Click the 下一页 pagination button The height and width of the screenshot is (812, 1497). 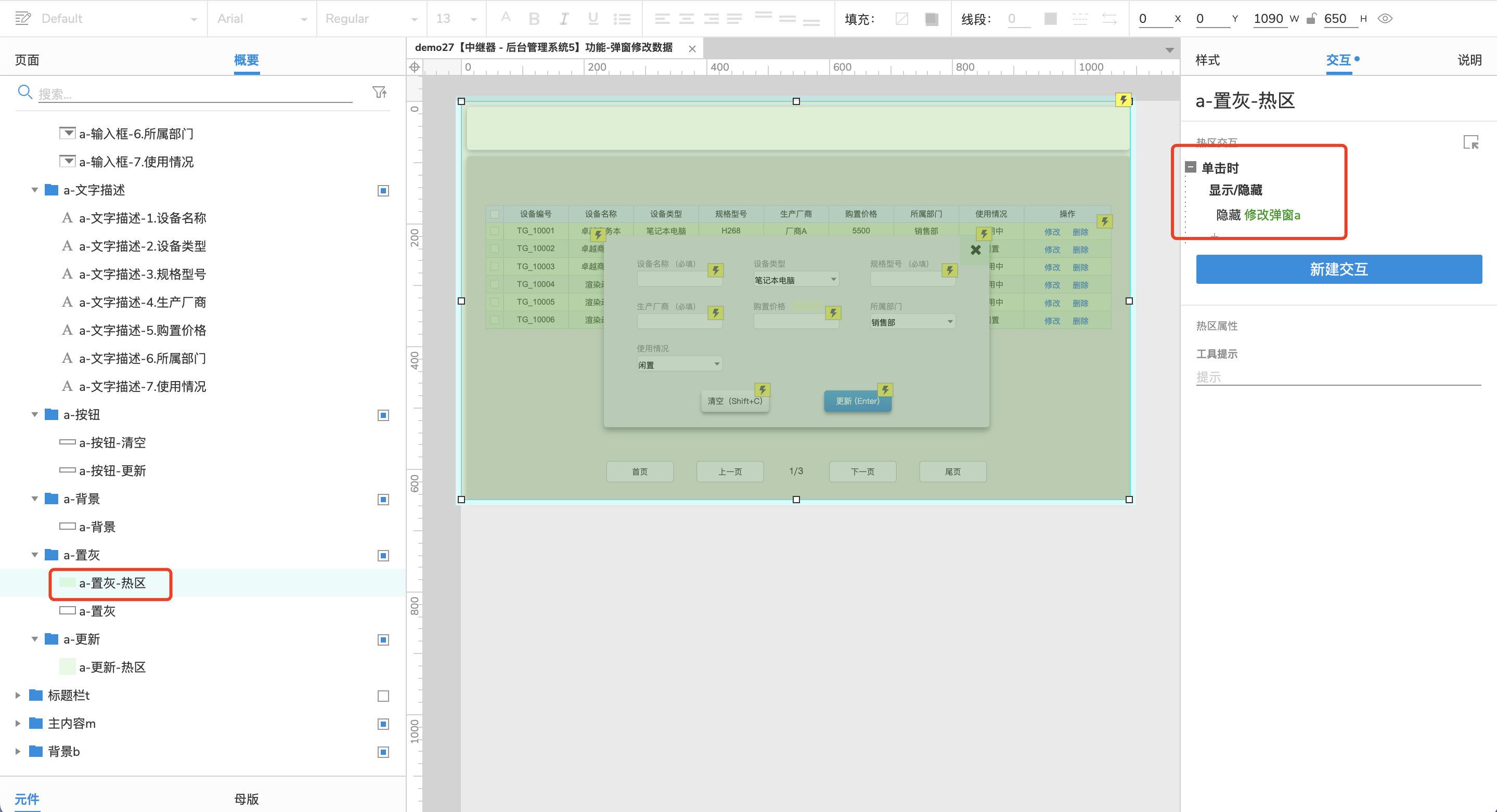862,472
